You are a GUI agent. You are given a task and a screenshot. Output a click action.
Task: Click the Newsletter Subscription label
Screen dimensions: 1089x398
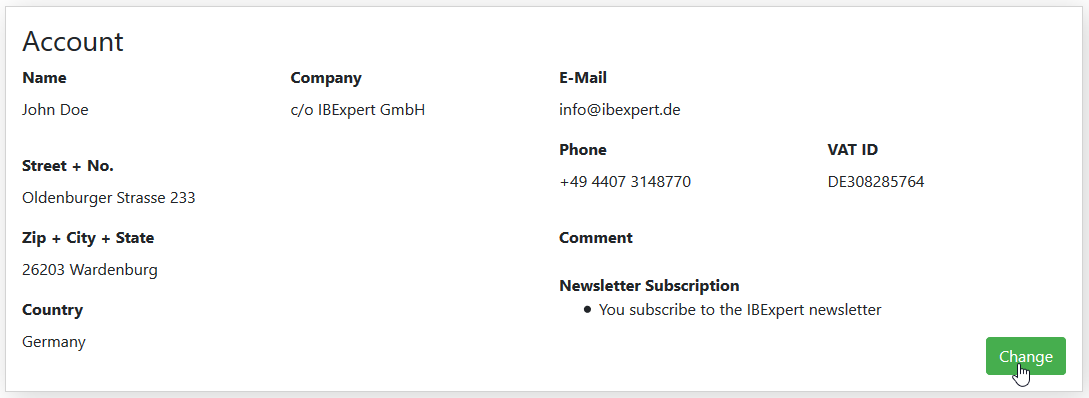click(649, 285)
